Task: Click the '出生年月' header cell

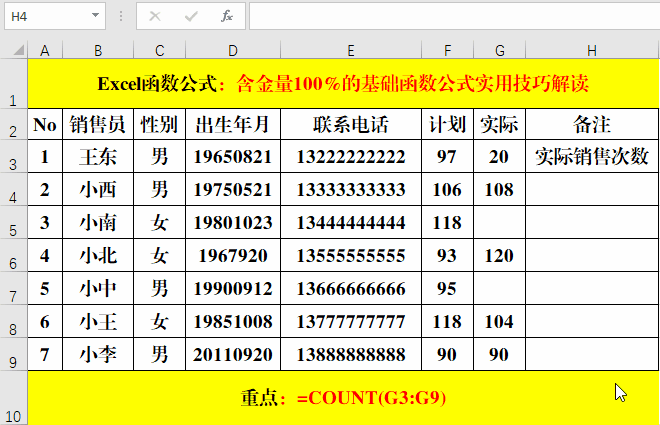Action: click(x=233, y=124)
